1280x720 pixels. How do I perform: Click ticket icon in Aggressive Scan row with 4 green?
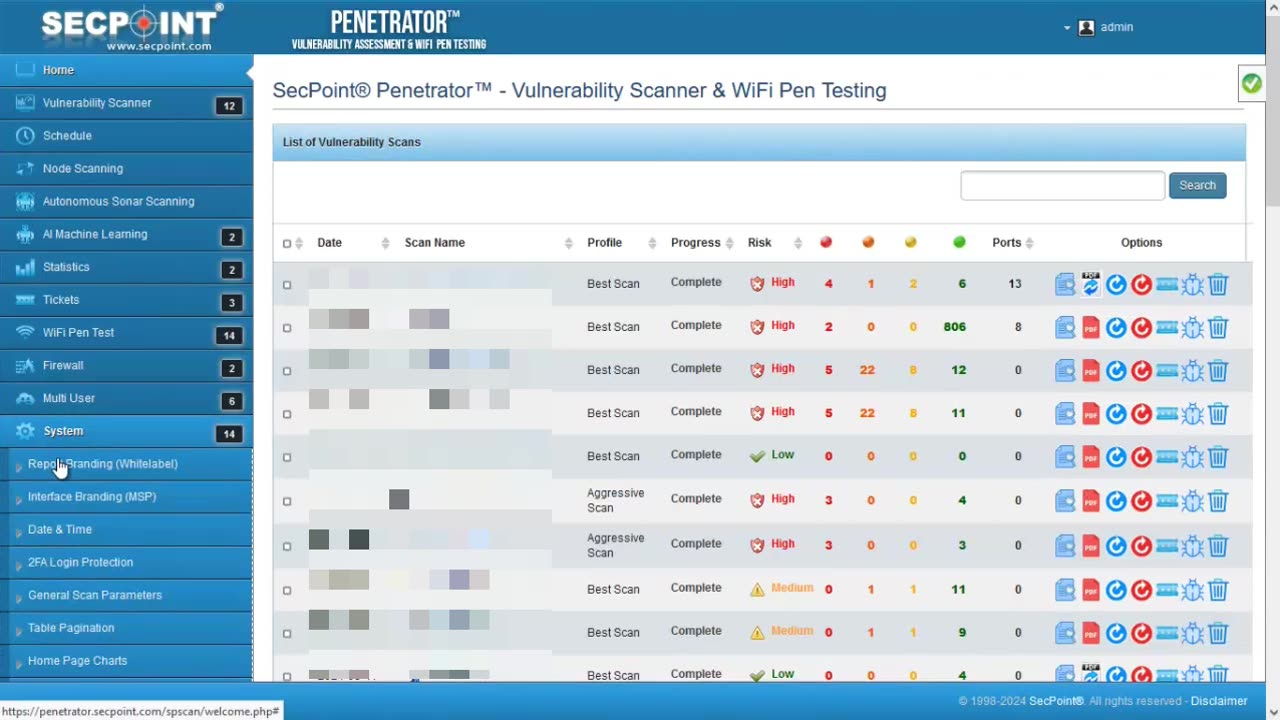coord(1167,501)
